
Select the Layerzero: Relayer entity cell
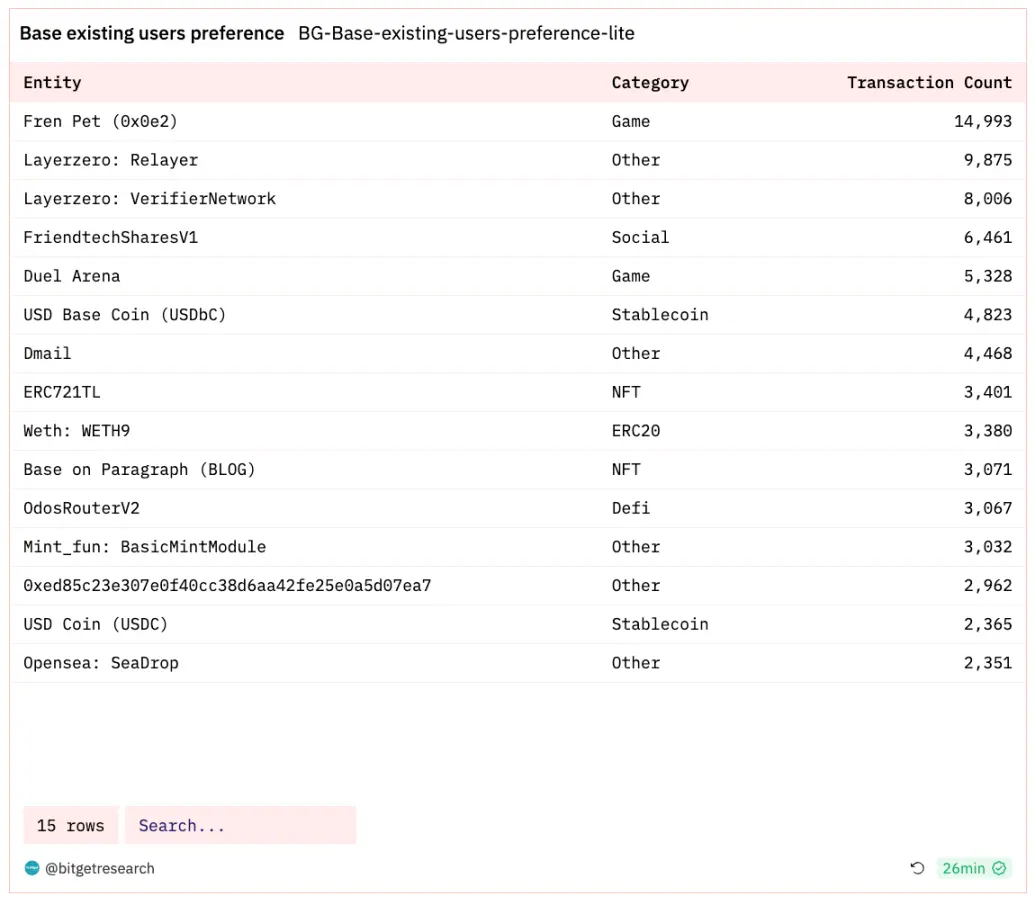(x=110, y=160)
